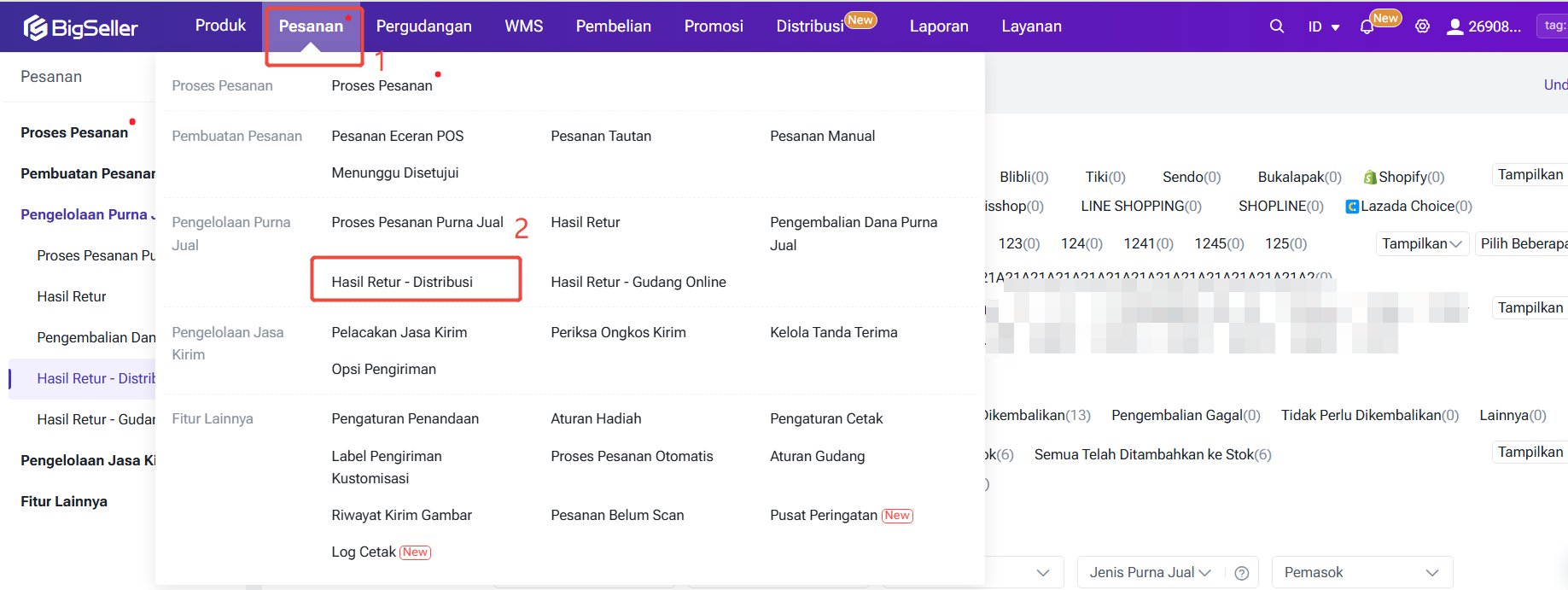Screen dimensions: 1568x590
Task: Choose Hasil Retur in the dropdown menu
Action: pos(586,222)
